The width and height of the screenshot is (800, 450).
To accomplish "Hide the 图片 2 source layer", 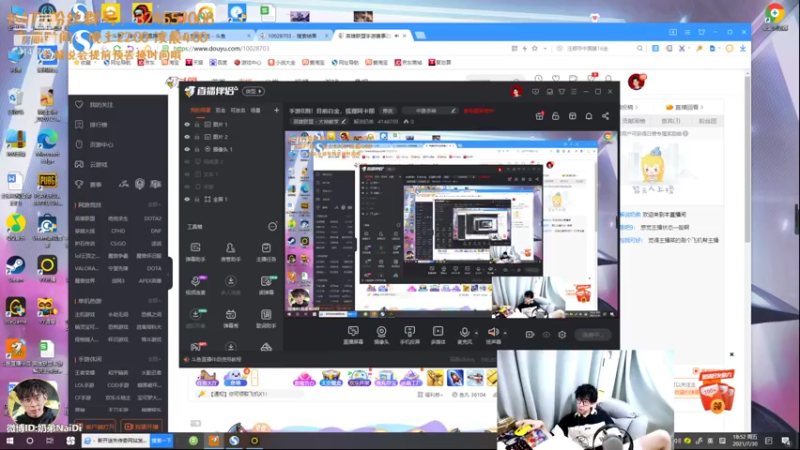I will [187, 137].
